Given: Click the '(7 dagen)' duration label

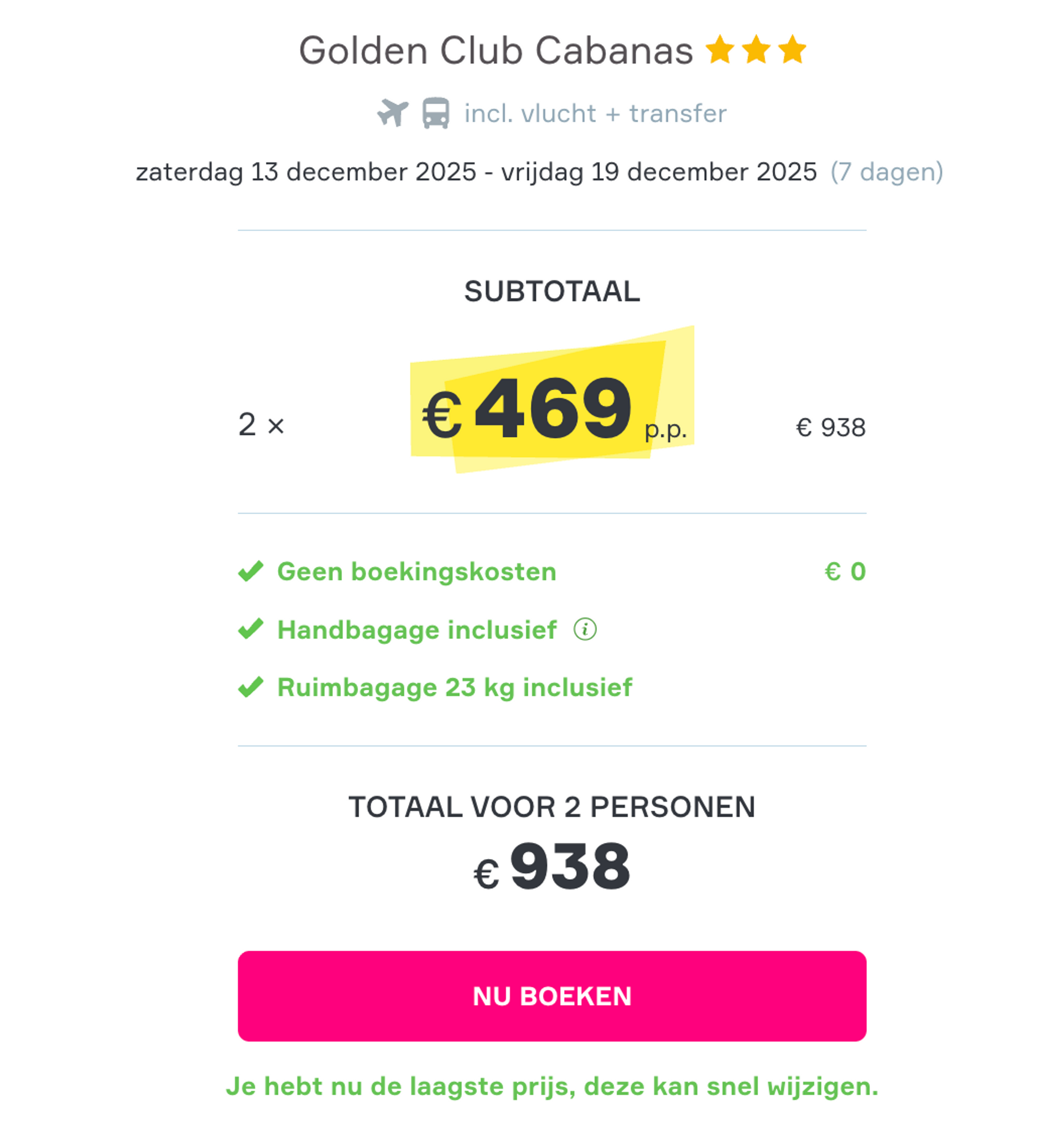Looking at the screenshot, I should coord(886,172).
